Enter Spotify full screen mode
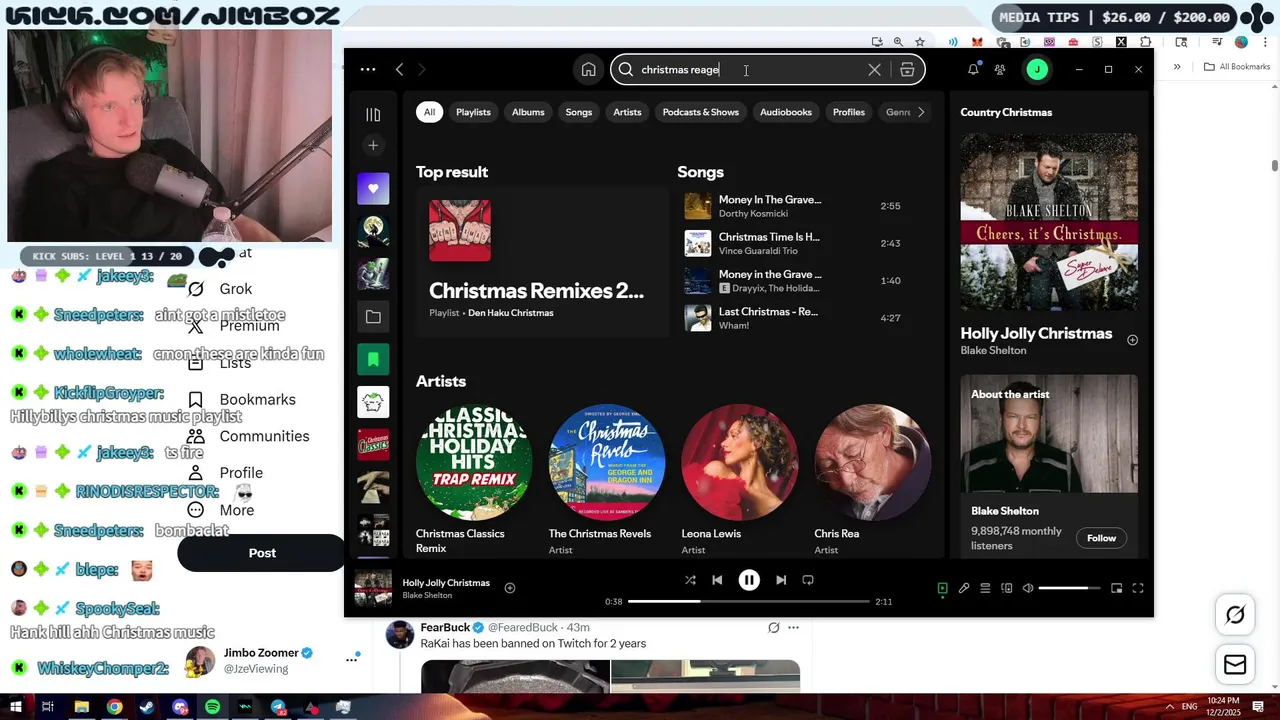 tap(1138, 588)
